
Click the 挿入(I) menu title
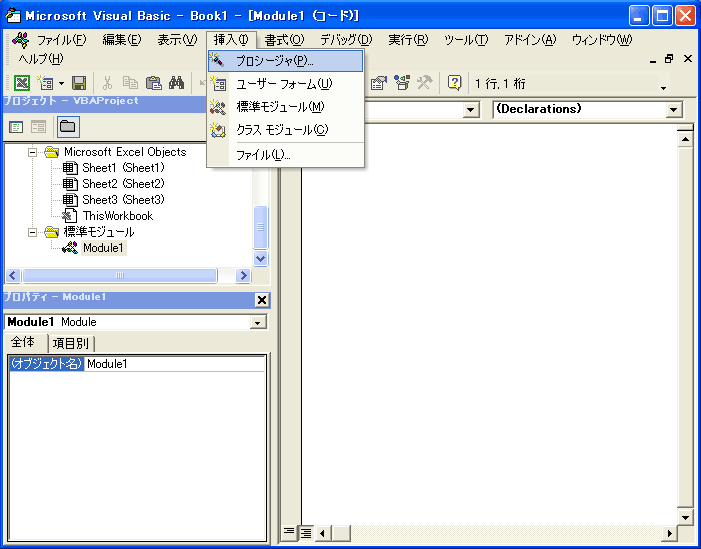pos(231,40)
